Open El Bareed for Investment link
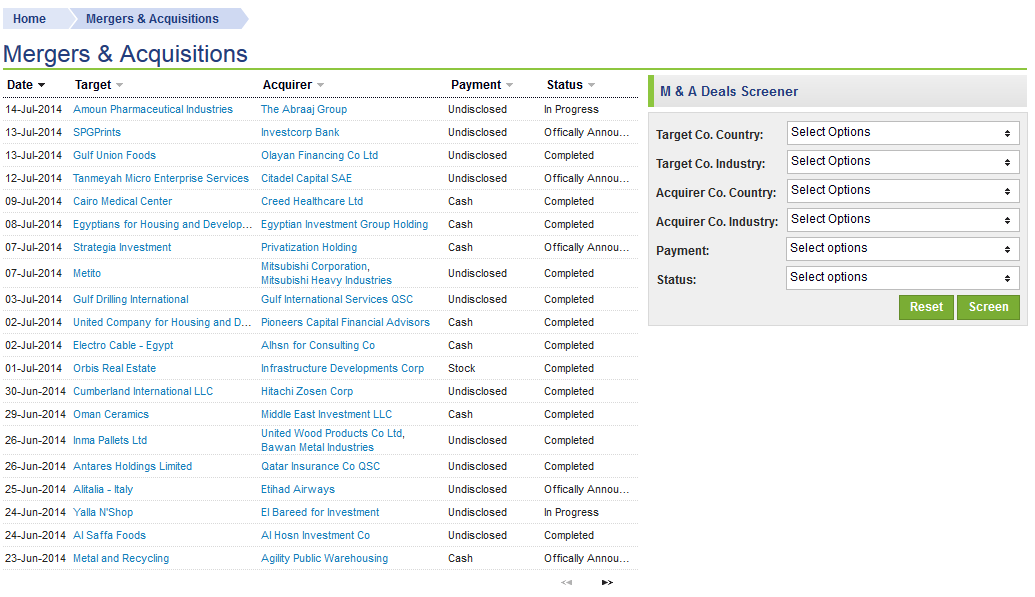This screenshot has width=1035, height=597. (319, 513)
